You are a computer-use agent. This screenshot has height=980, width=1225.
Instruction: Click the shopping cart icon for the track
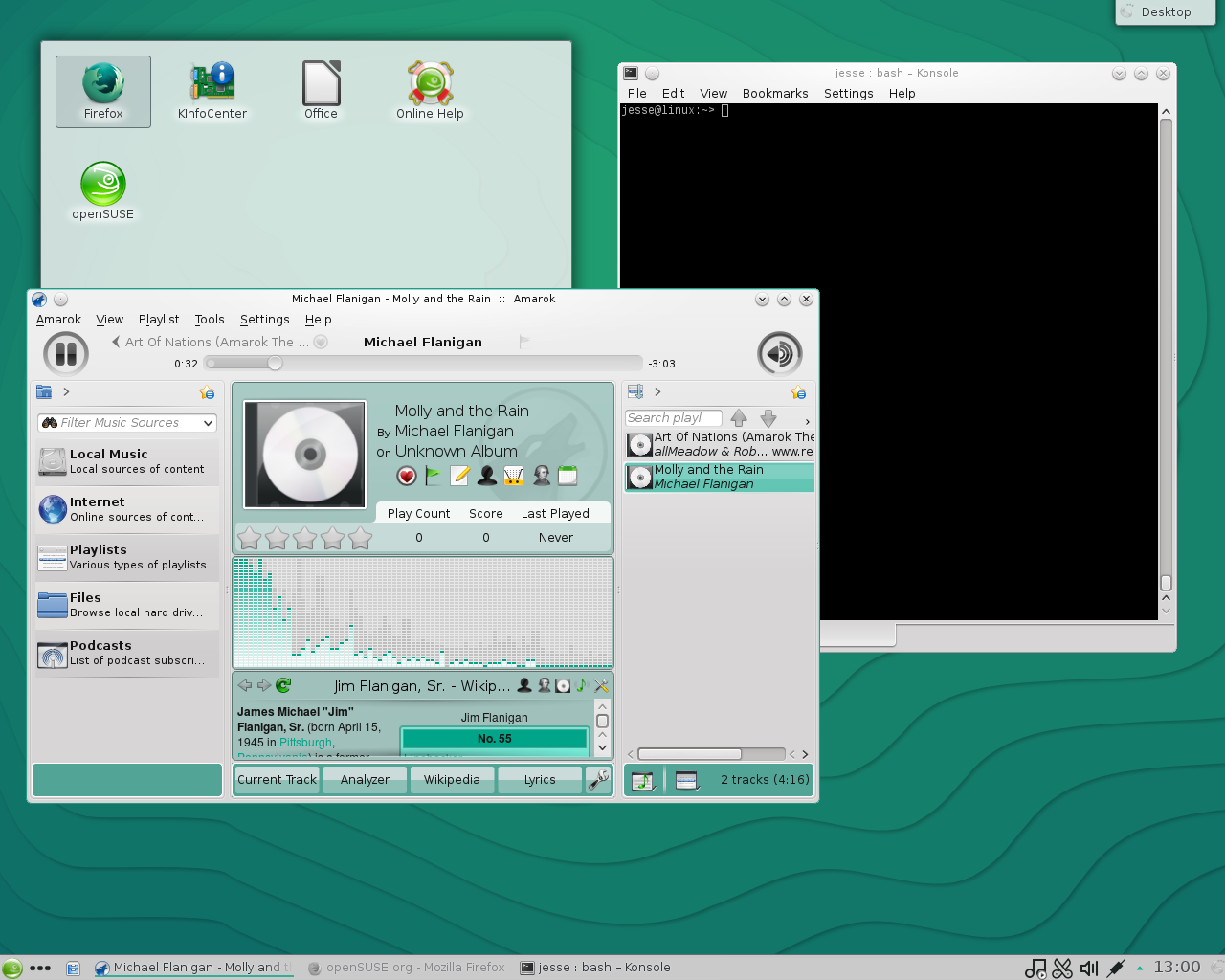pyautogui.click(x=514, y=476)
